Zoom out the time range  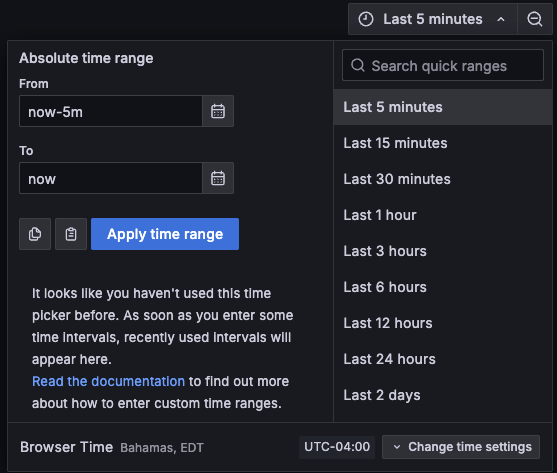[x=535, y=19]
